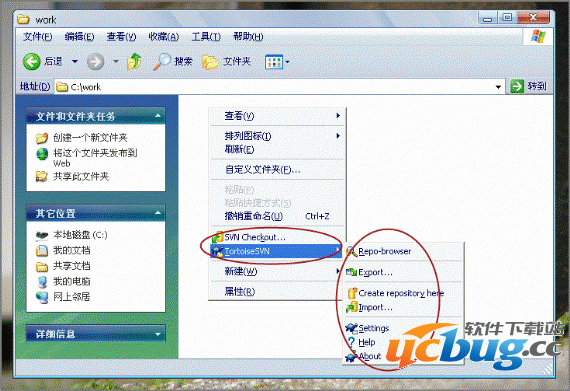Expand 排列图标(I) submenu arrow
This screenshot has width=570, height=391.
pyautogui.click(x=338, y=136)
